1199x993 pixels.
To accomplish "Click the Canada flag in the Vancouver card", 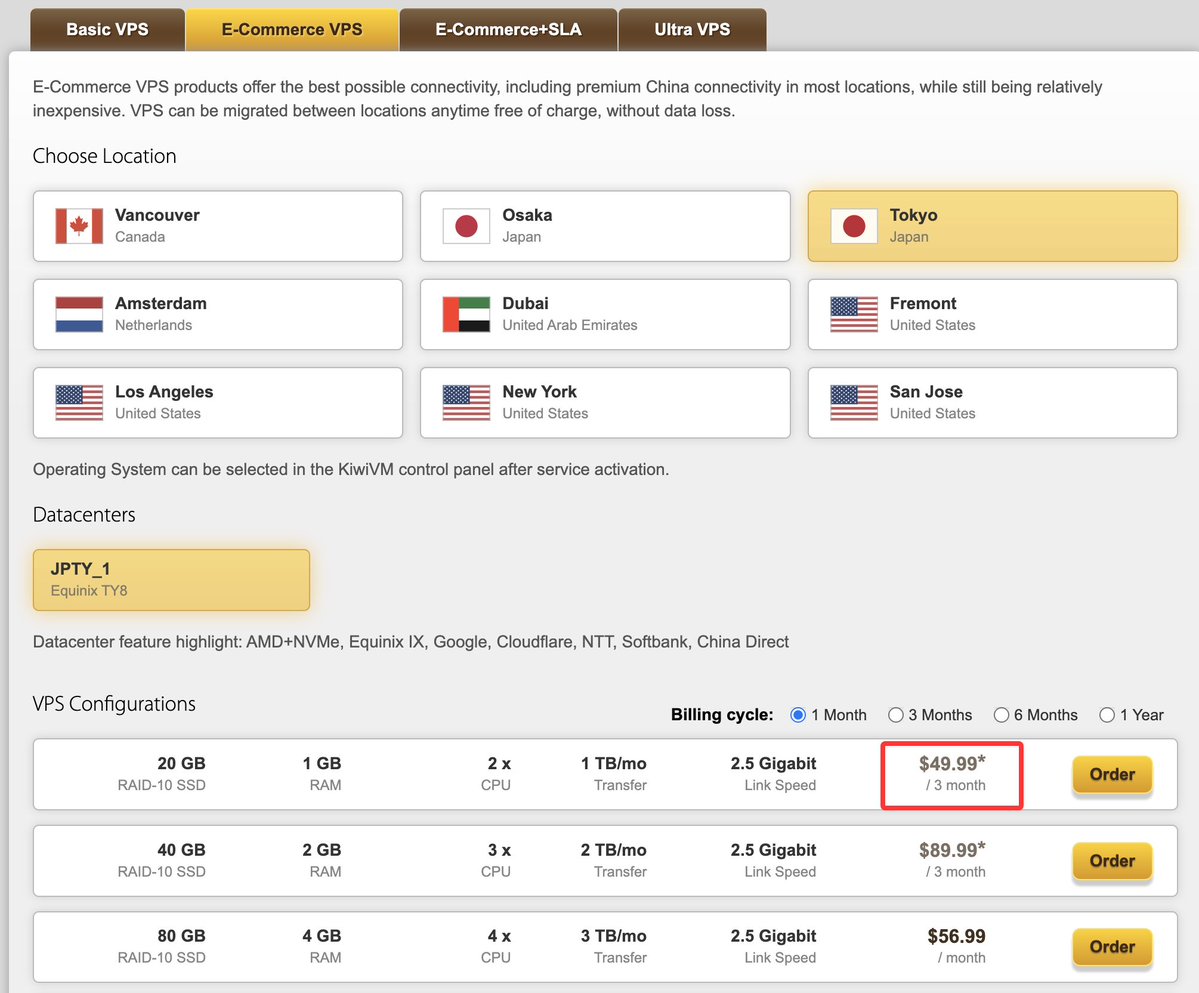I will (79, 226).
